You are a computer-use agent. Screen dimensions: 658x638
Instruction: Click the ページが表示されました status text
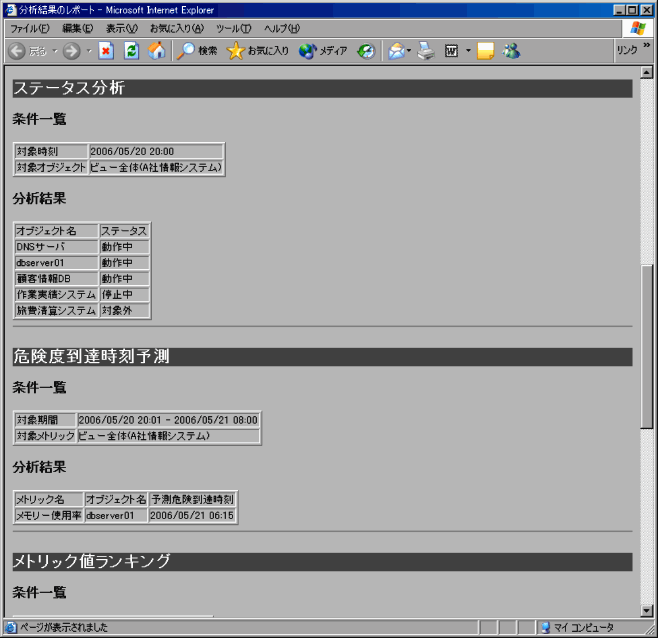pyautogui.click(x=64, y=628)
